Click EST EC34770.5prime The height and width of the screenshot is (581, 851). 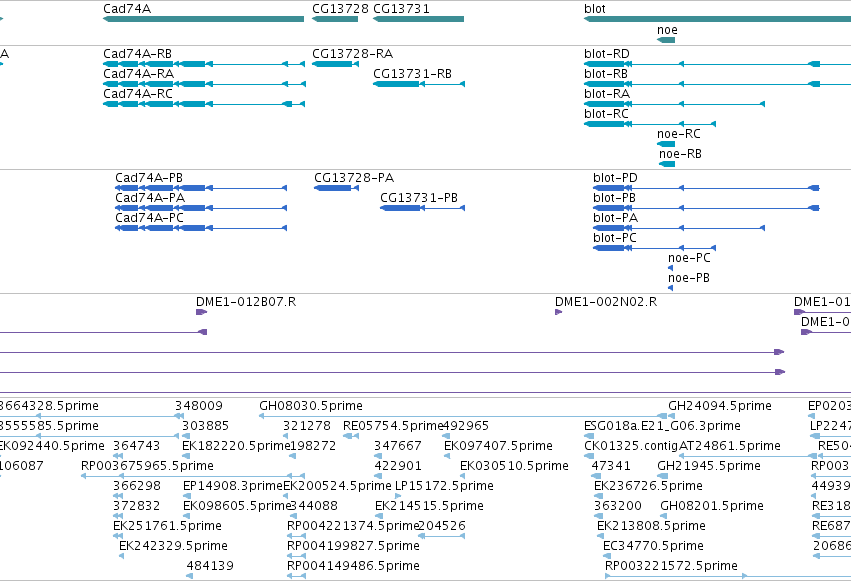[607, 556]
